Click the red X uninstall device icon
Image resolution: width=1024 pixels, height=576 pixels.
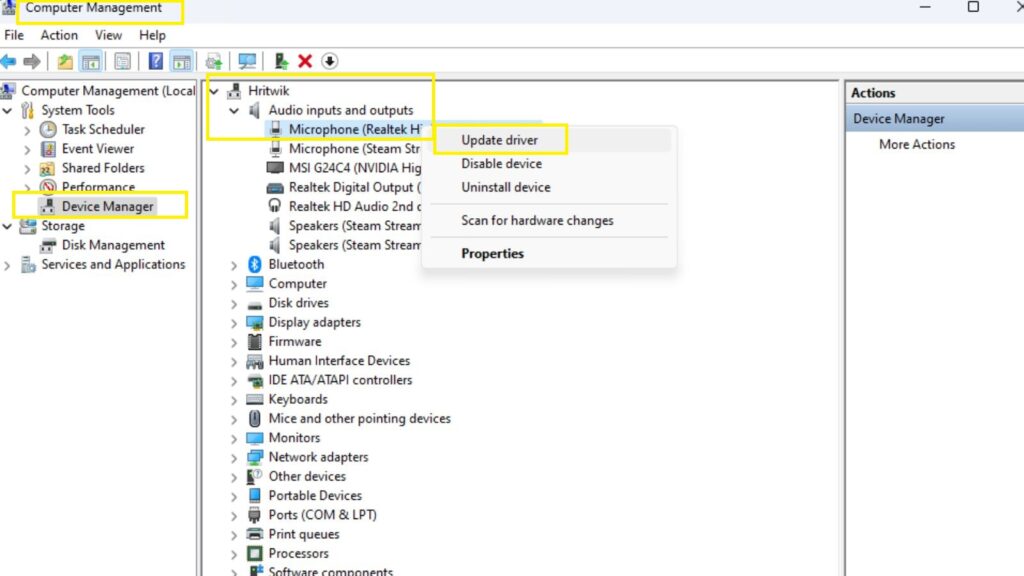coord(305,61)
